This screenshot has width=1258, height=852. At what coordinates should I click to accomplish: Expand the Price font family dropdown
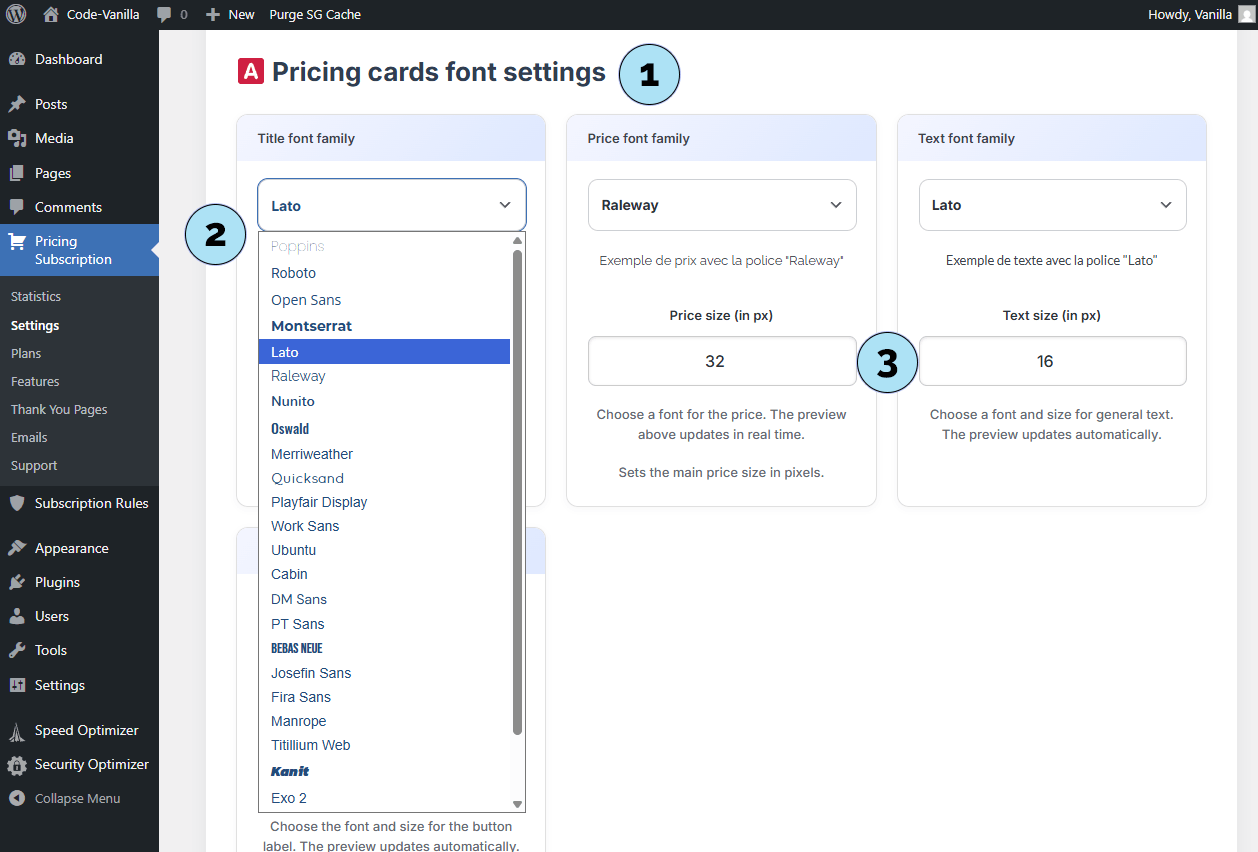click(721, 205)
